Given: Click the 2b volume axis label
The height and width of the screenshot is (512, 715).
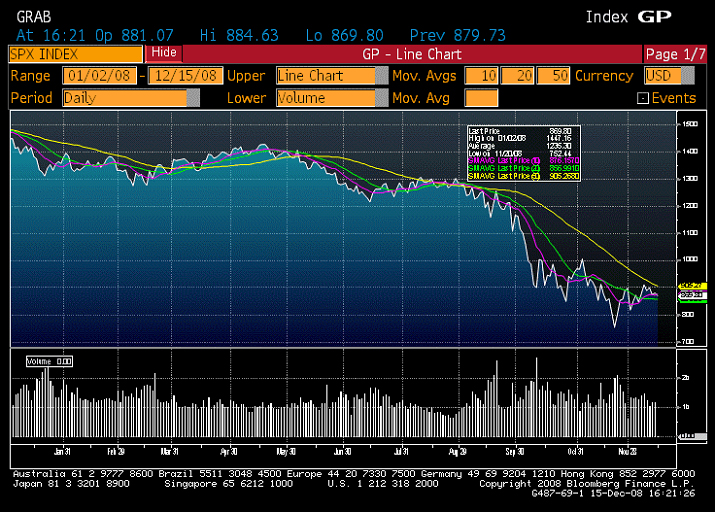Looking at the screenshot, I should [x=685, y=378].
